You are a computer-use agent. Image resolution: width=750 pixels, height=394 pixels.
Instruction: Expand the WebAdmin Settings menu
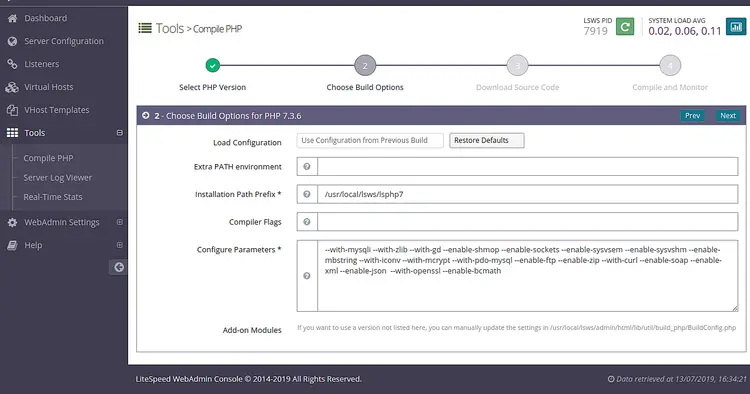point(120,222)
